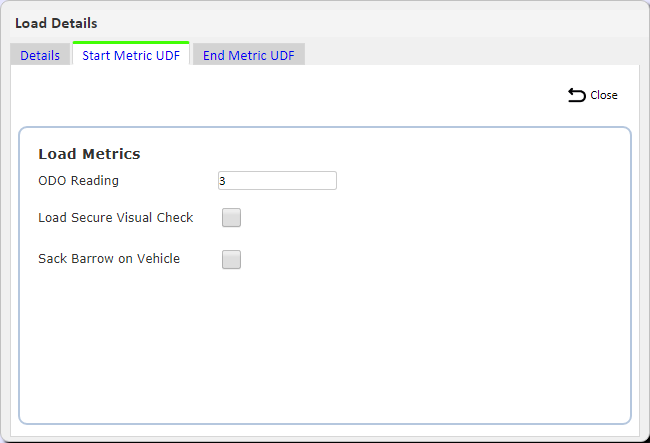Open the Details tab
Viewport: 650px width, 443px height.
pos(40,55)
